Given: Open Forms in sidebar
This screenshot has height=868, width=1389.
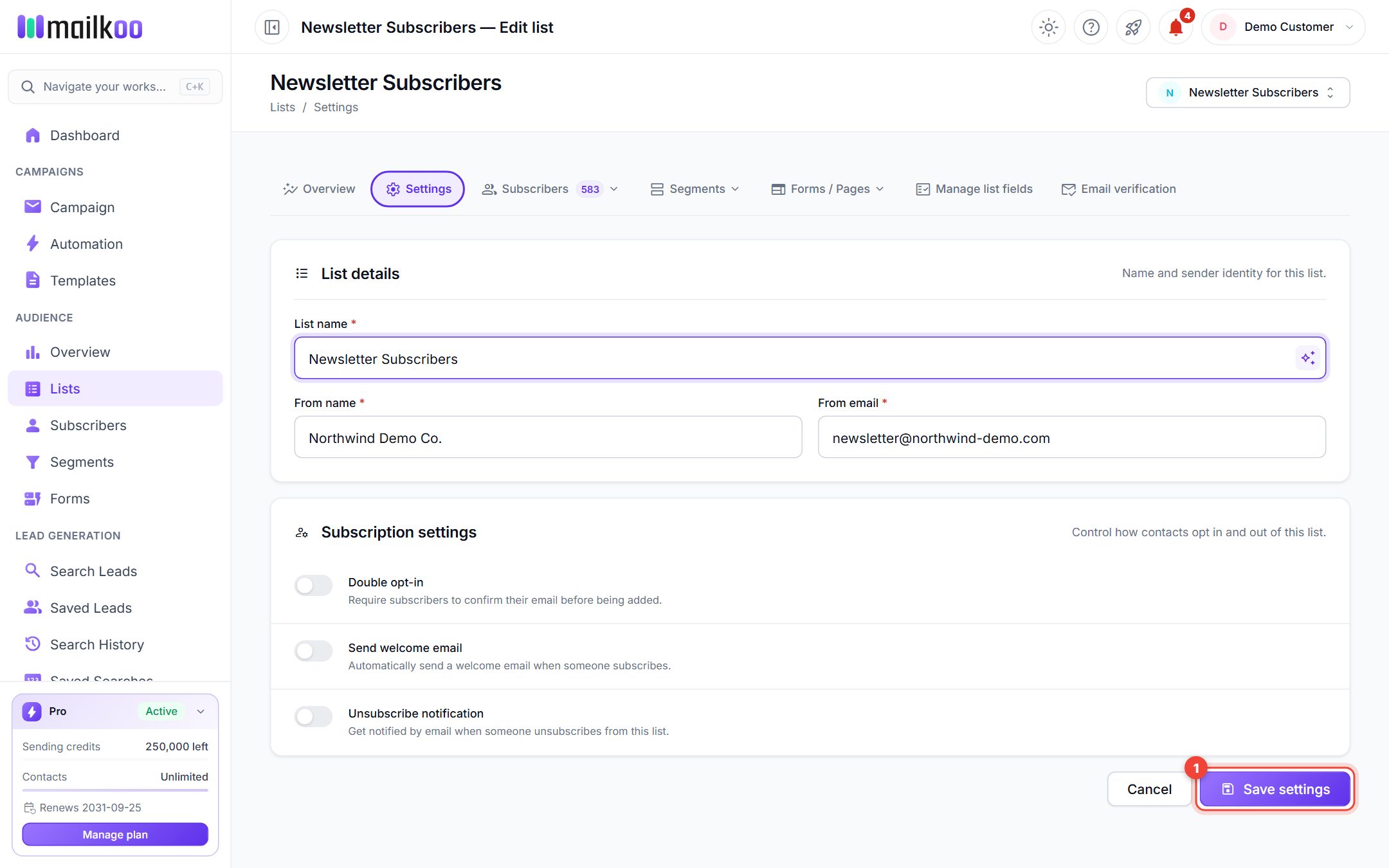Looking at the screenshot, I should pos(115,498).
